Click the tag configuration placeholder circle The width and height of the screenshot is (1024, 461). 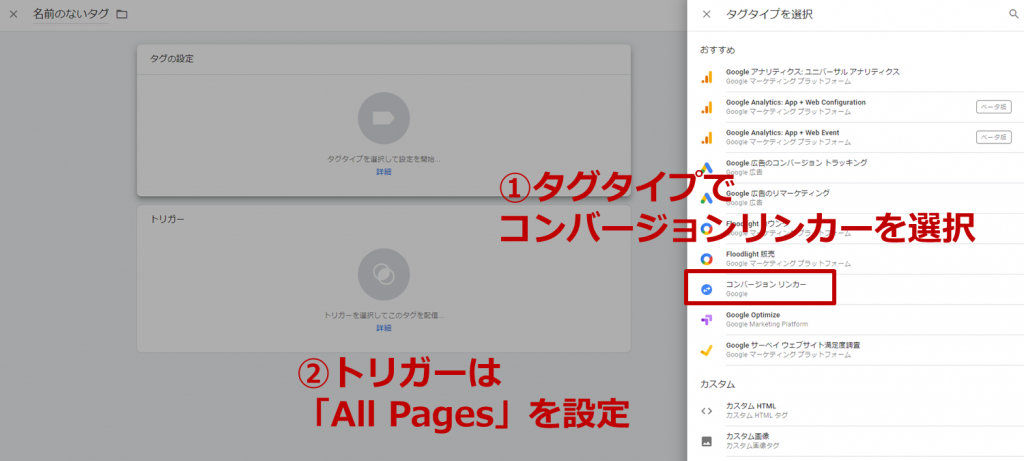click(383, 118)
